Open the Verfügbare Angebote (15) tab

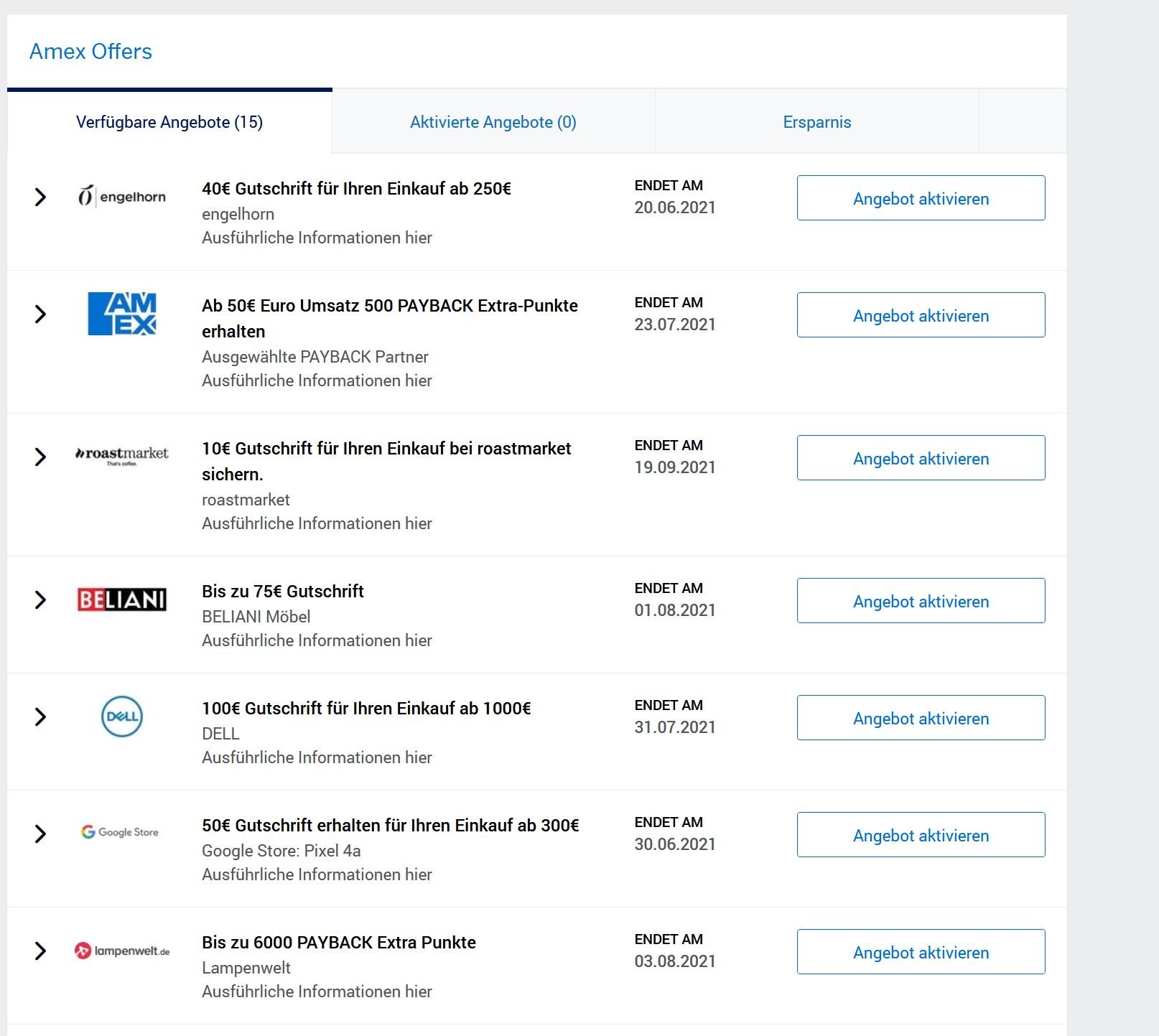pos(169,122)
